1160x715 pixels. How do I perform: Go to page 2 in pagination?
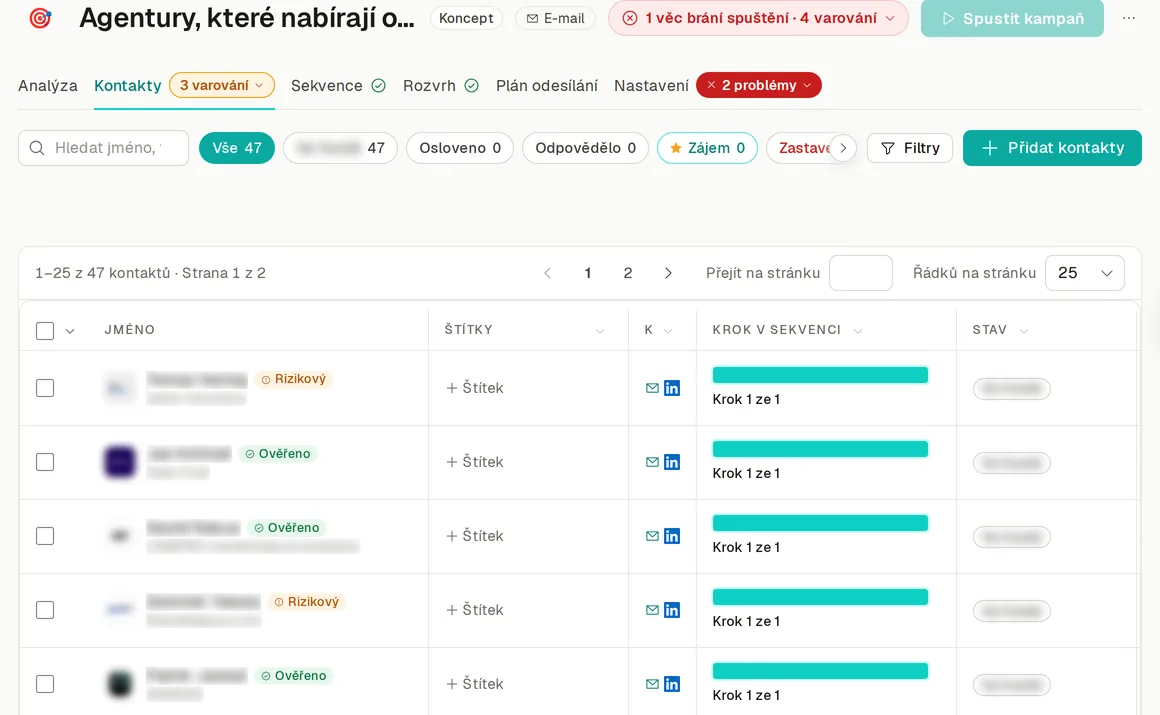point(627,273)
